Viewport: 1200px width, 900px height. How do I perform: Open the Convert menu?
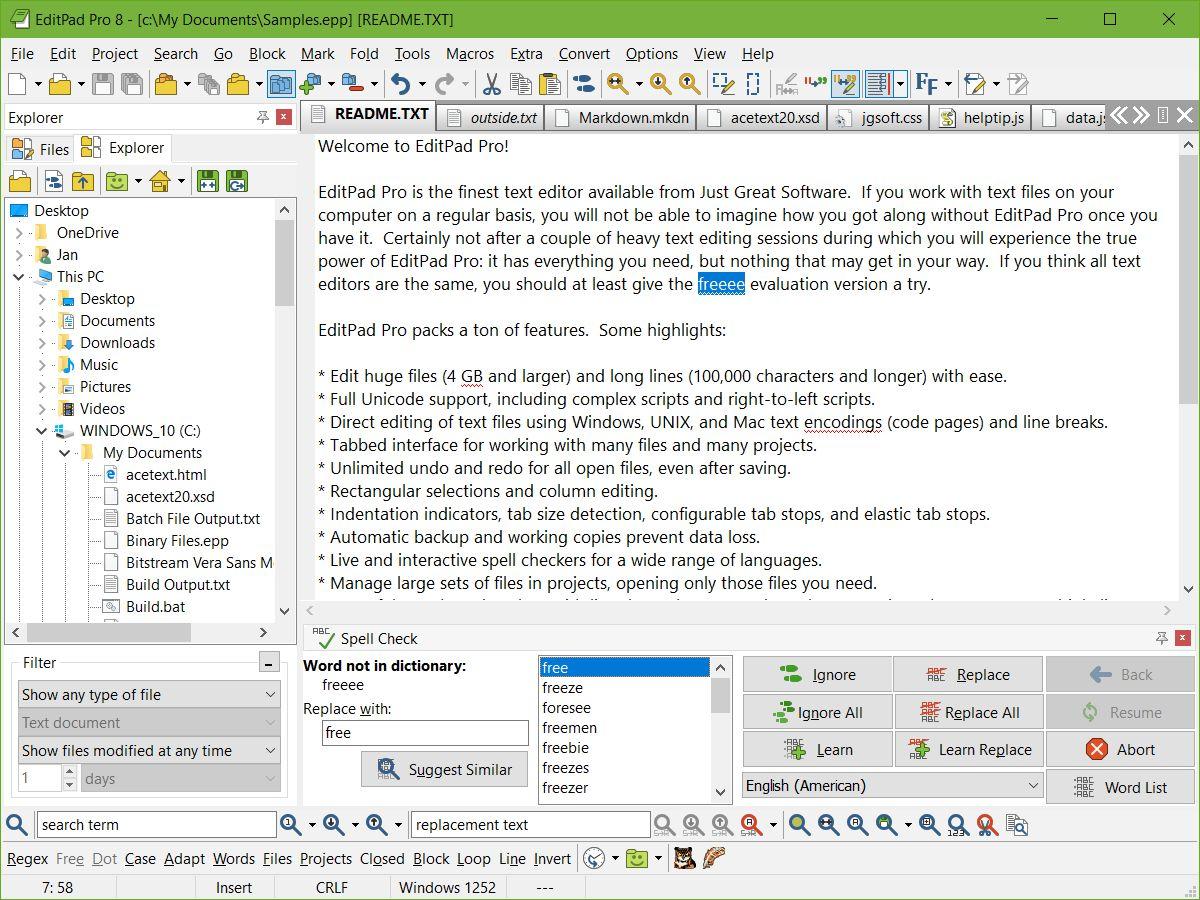584,54
